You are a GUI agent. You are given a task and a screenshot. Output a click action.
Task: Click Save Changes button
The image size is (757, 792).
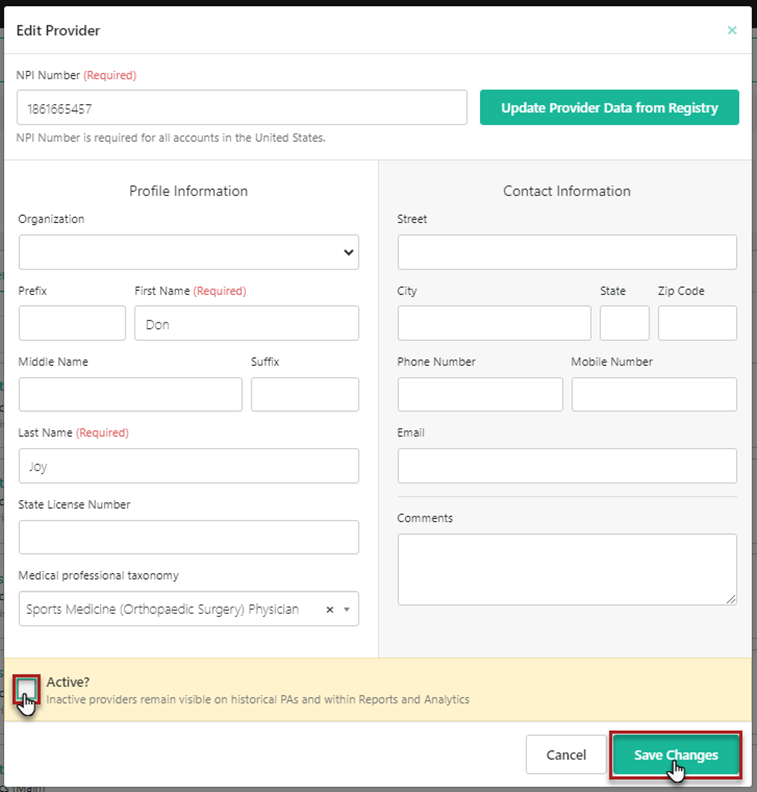676,755
